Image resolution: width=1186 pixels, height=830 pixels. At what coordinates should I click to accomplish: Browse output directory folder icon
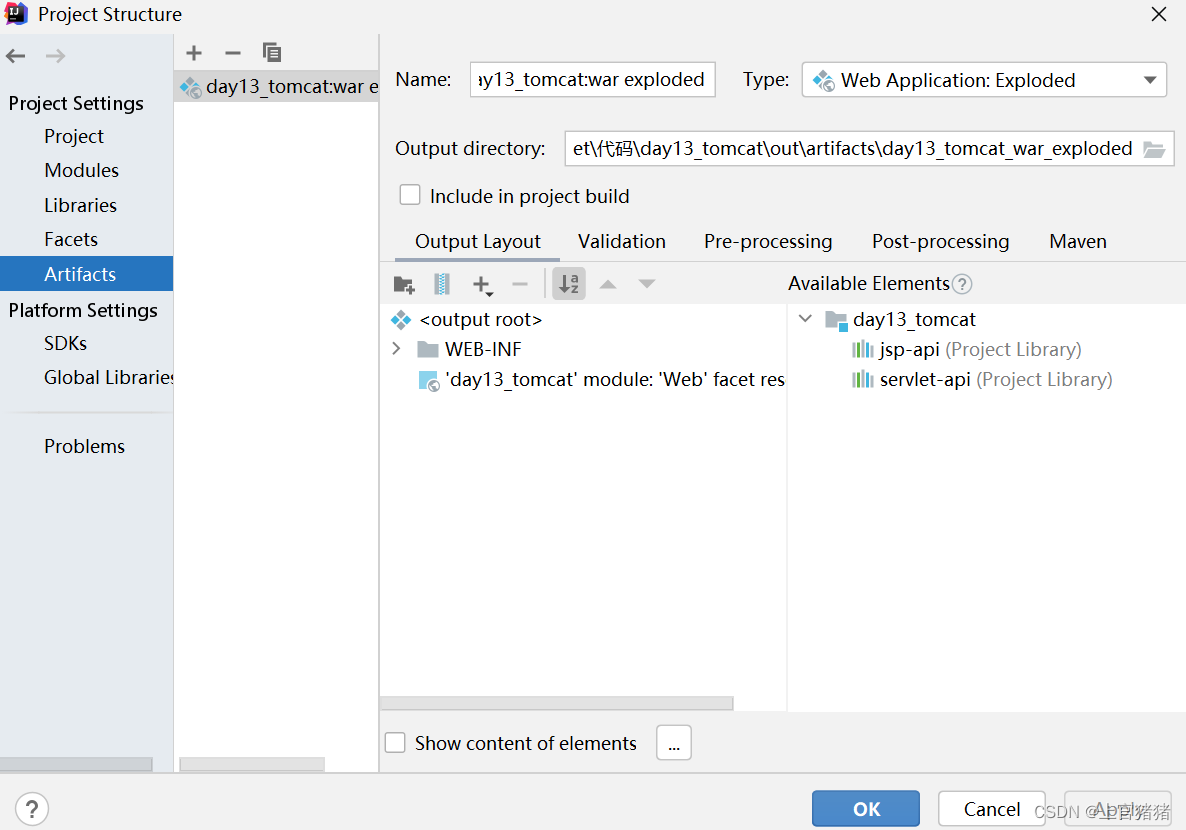(1153, 148)
